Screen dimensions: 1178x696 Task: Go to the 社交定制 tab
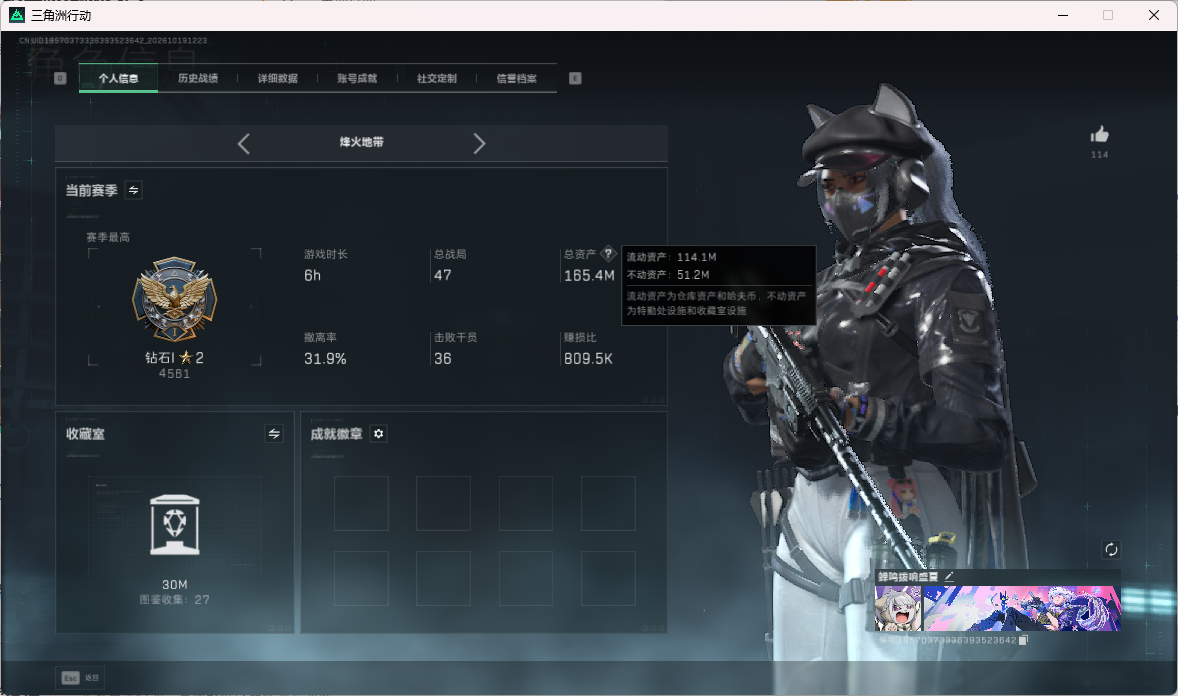coord(436,78)
